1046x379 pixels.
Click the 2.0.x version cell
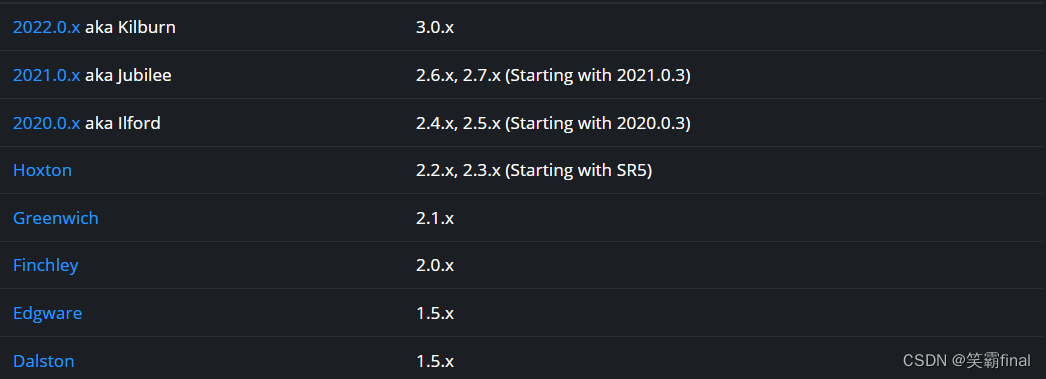435,266
